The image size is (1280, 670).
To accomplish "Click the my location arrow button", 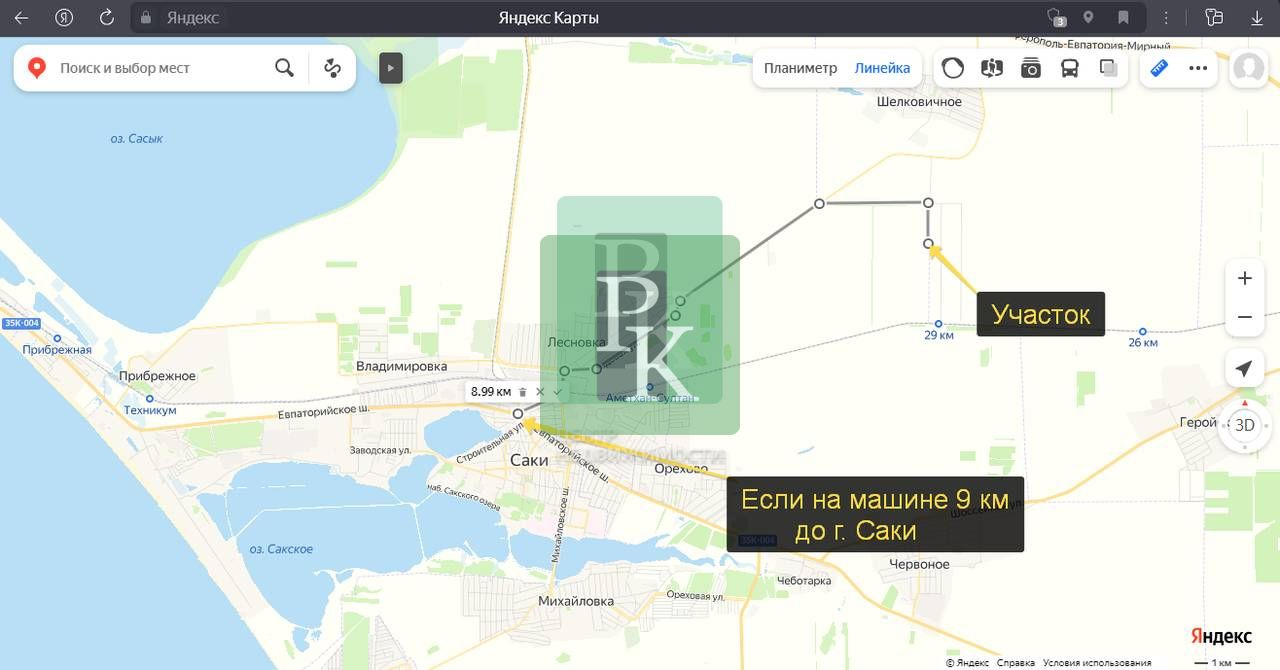I will (1244, 369).
